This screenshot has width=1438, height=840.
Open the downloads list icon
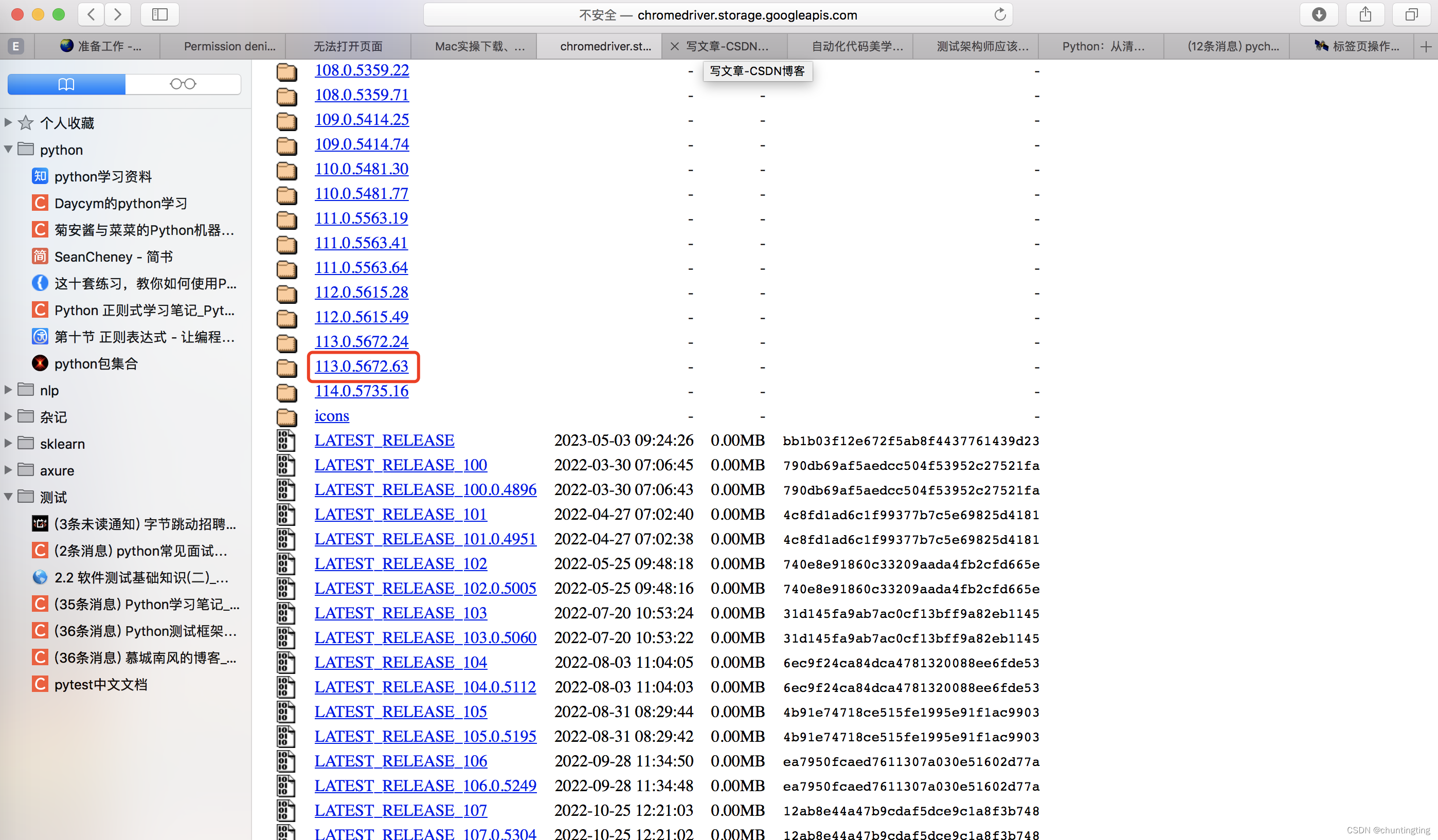[x=1319, y=14]
